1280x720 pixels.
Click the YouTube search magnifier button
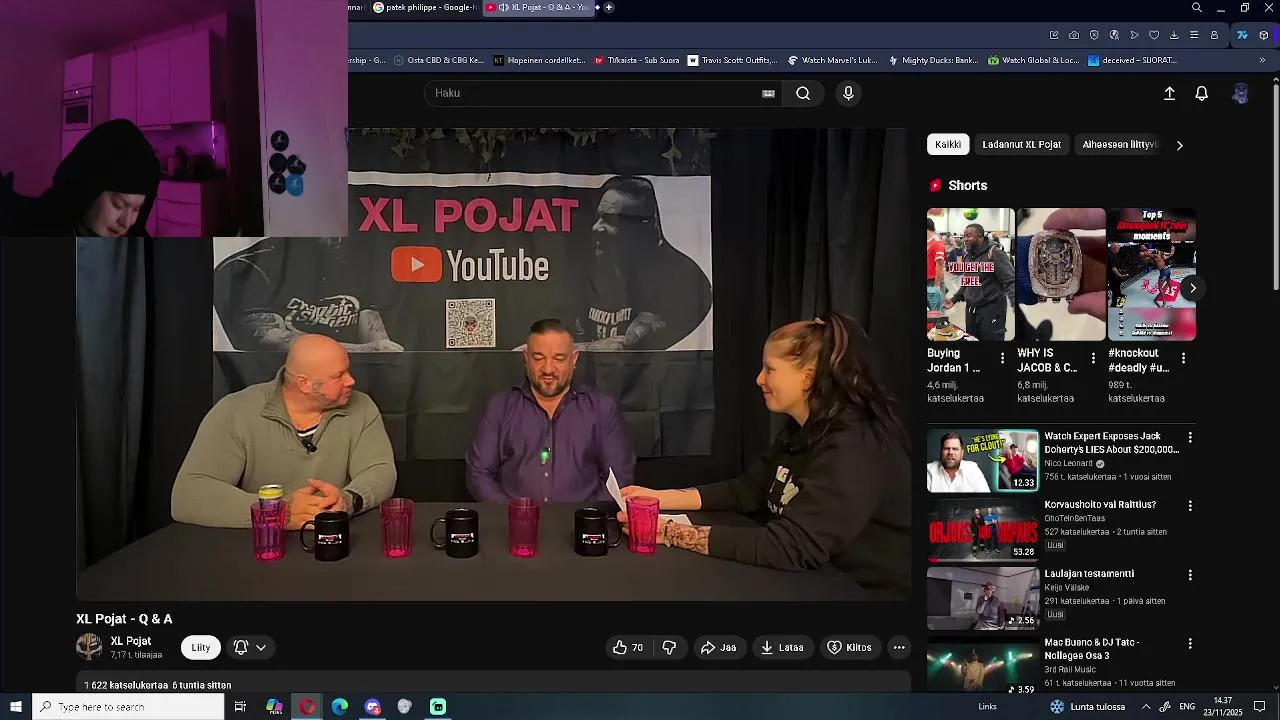803,93
